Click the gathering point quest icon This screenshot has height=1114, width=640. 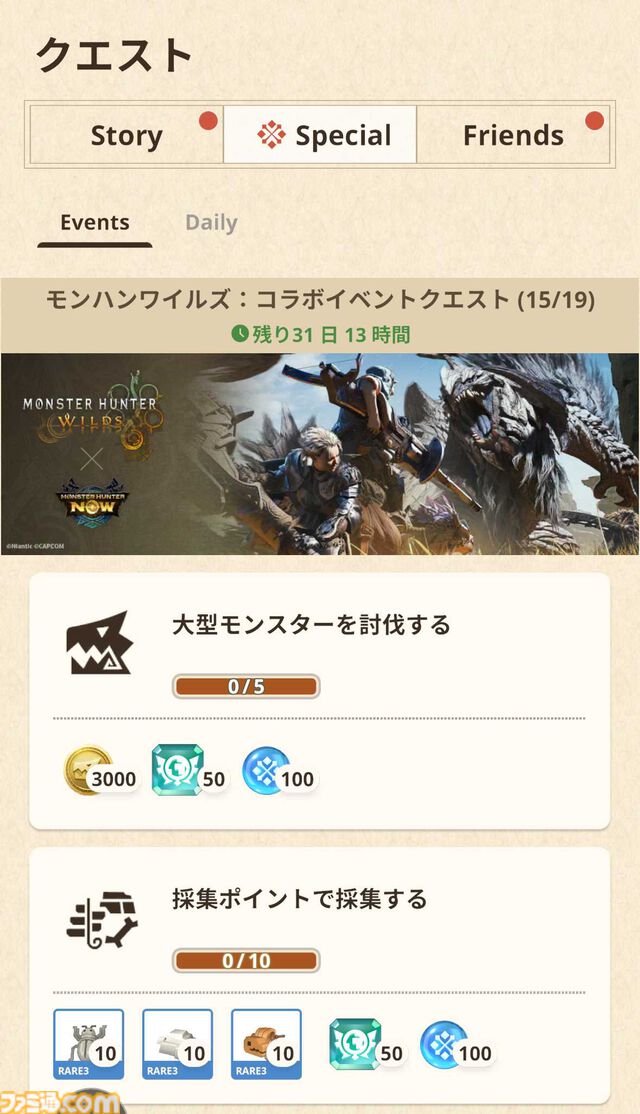point(102,919)
